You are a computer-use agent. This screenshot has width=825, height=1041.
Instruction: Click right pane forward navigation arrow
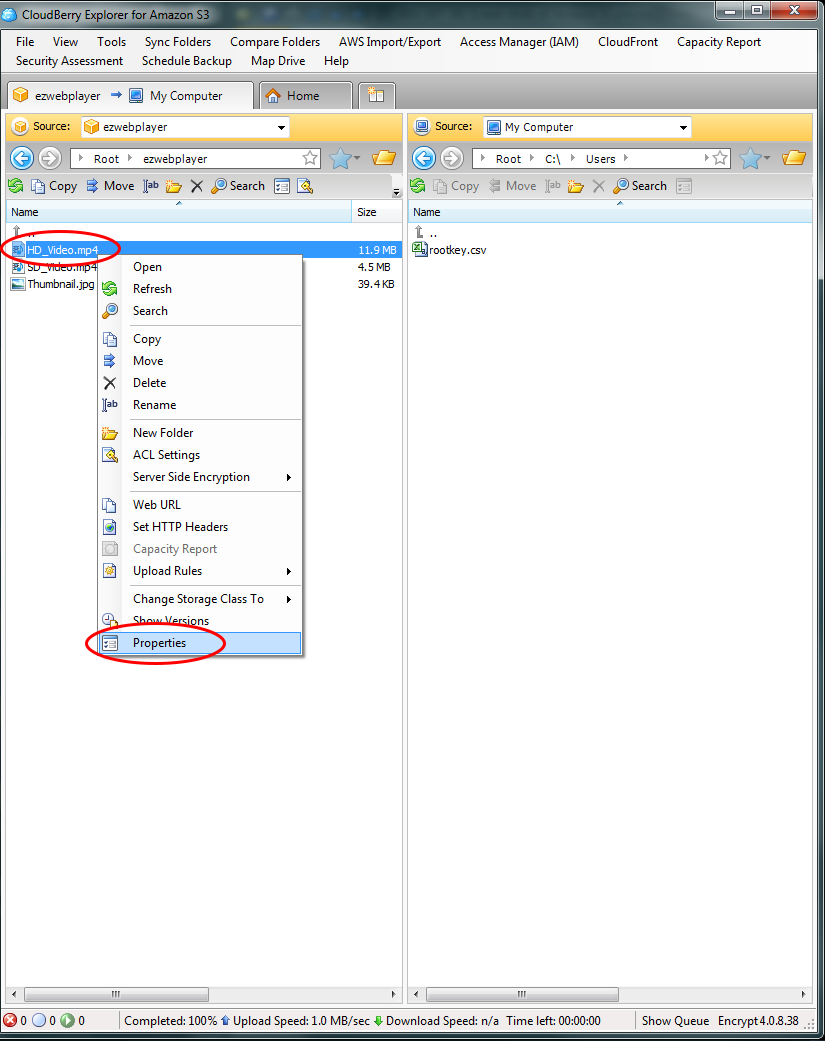click(452, 159)
